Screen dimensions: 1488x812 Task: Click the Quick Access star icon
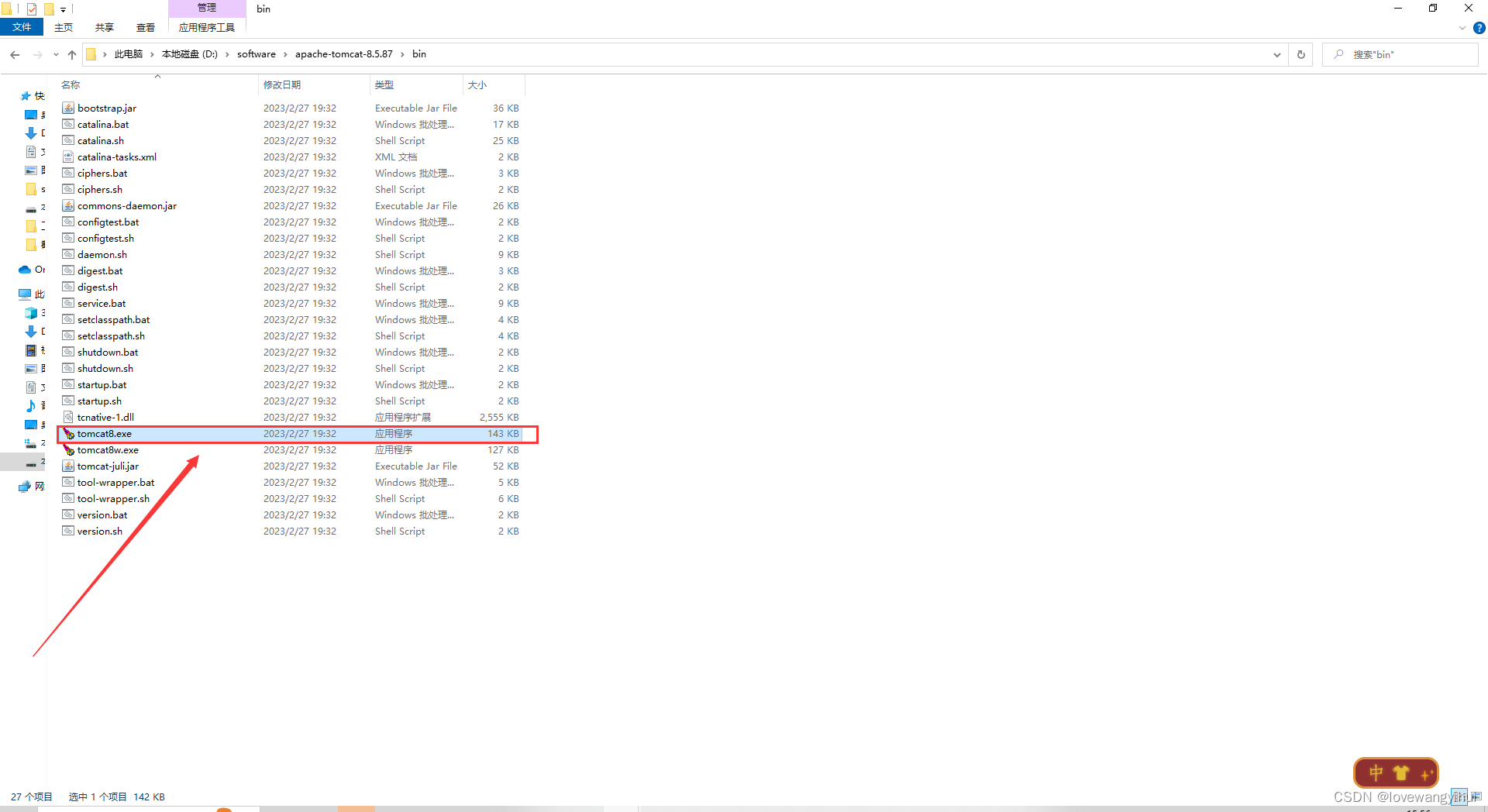tap(26, 96)
